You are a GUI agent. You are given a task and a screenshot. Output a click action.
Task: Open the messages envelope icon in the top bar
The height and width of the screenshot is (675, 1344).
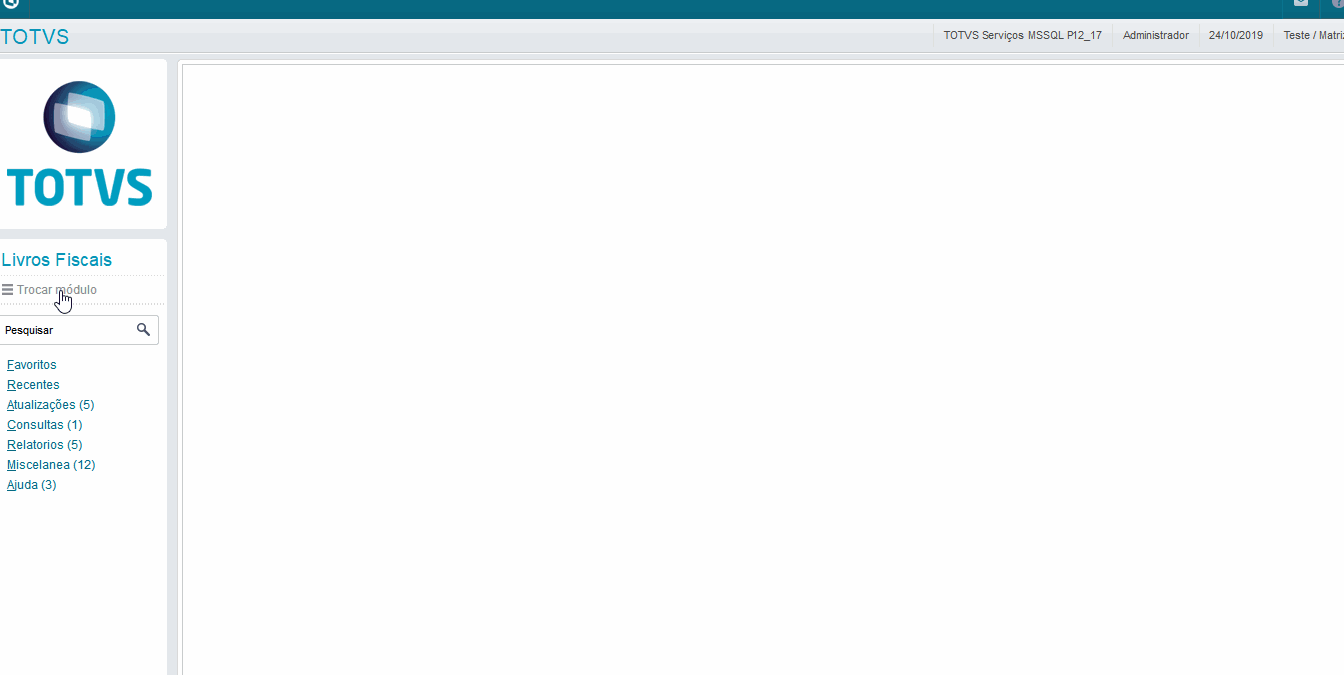click(1300, 4)
